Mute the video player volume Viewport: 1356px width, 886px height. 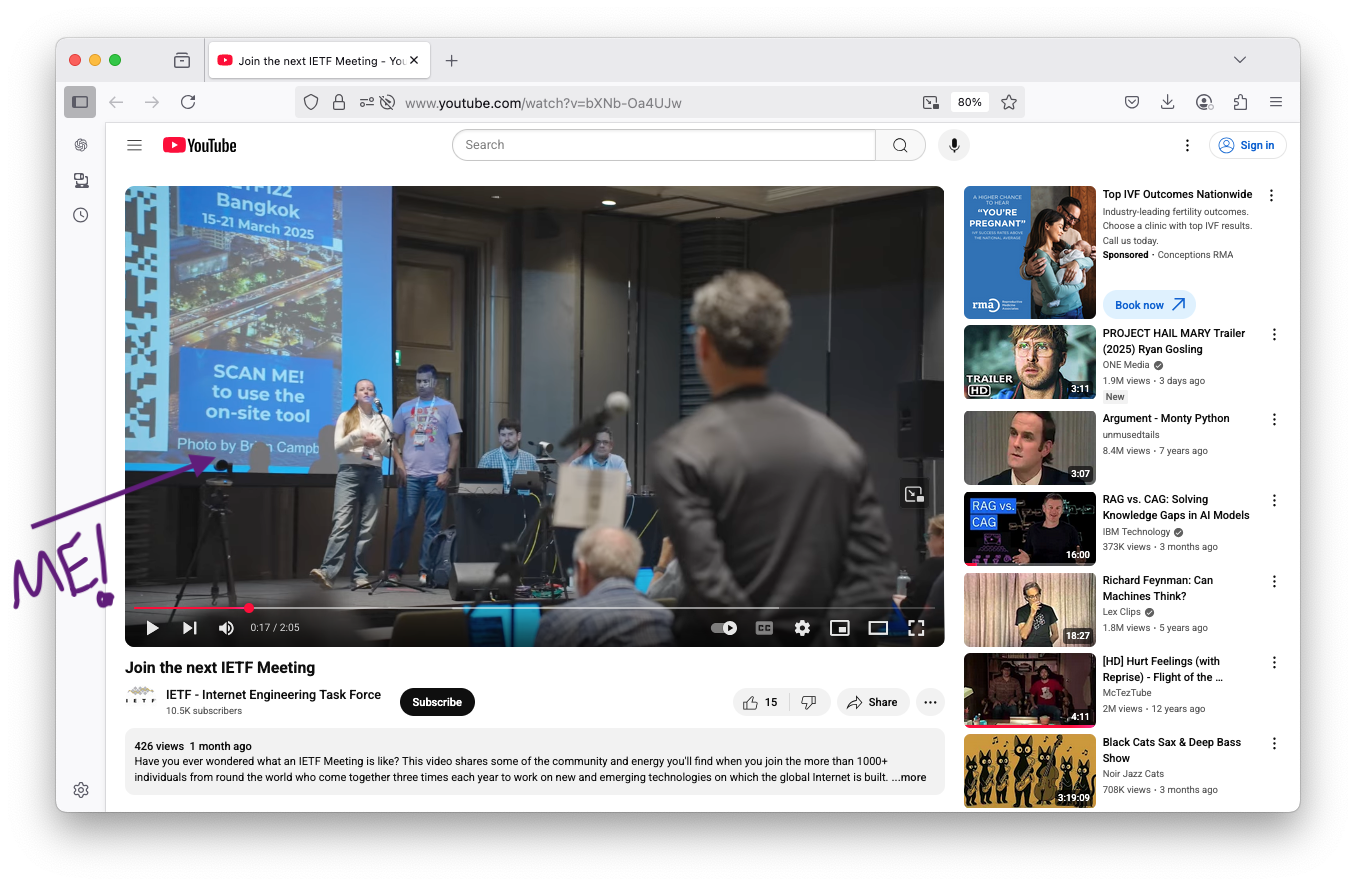(226, 628)
